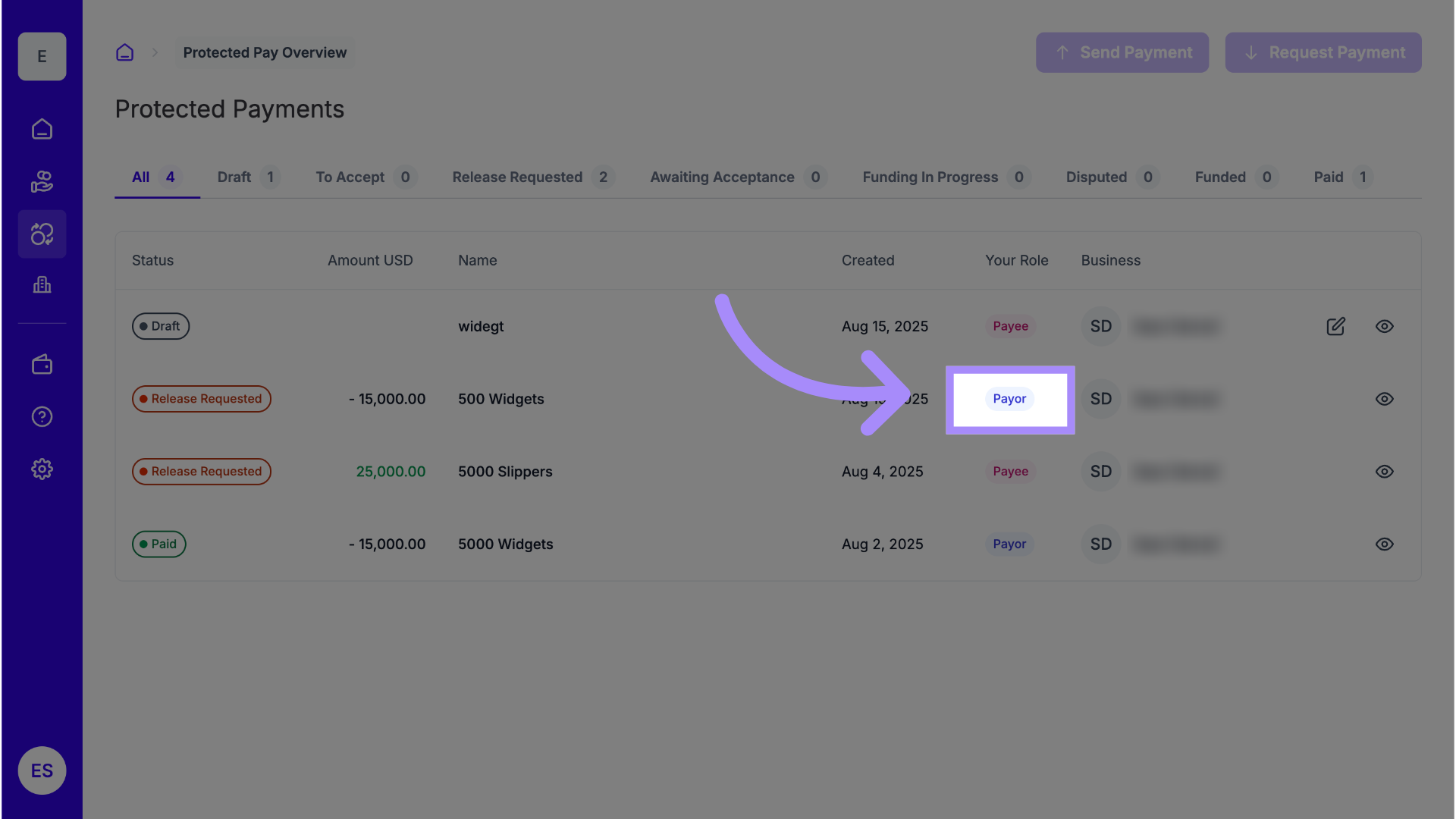Open the E workspace switcher
This screenshot has height=819, width=1456.
[x=42, y=57]
